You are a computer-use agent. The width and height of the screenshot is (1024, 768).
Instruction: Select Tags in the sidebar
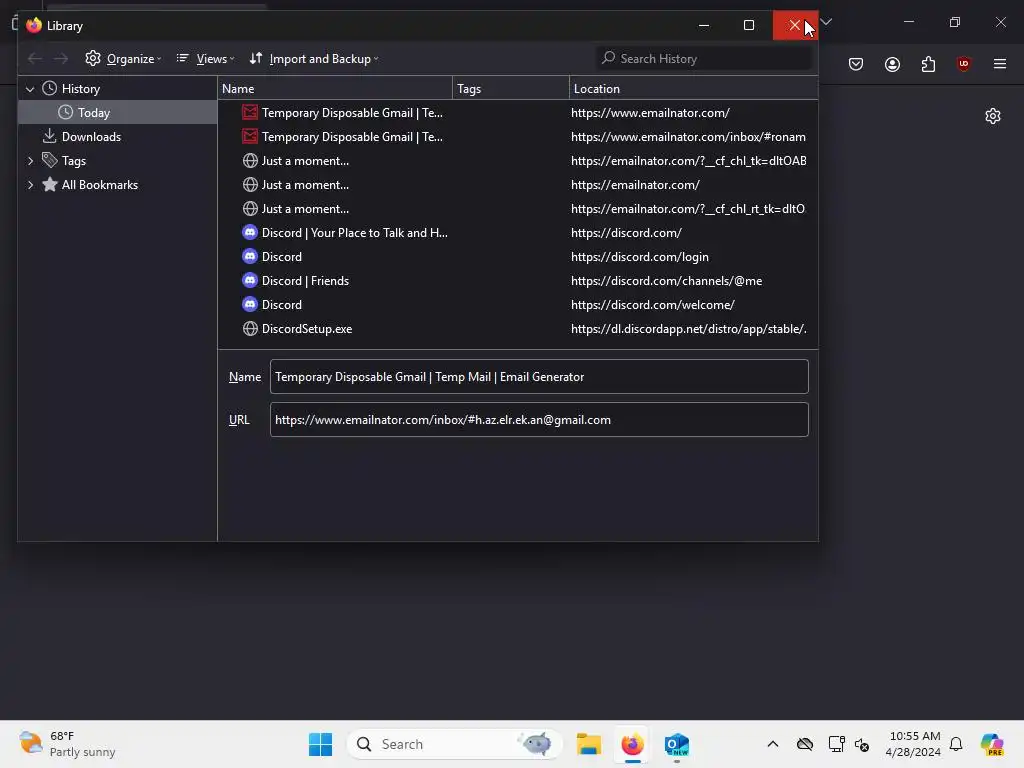coord(74,161)
